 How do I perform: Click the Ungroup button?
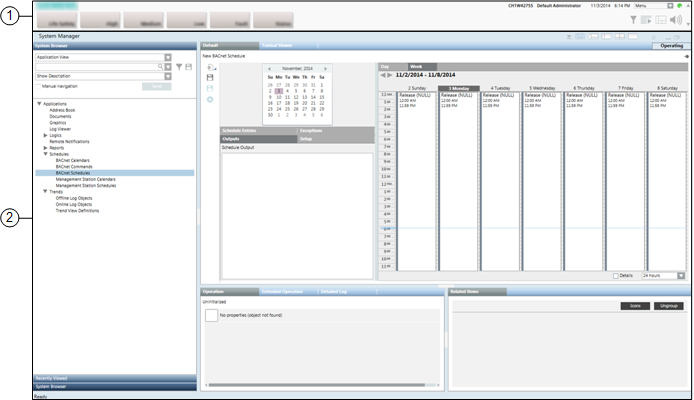(665, 305)
